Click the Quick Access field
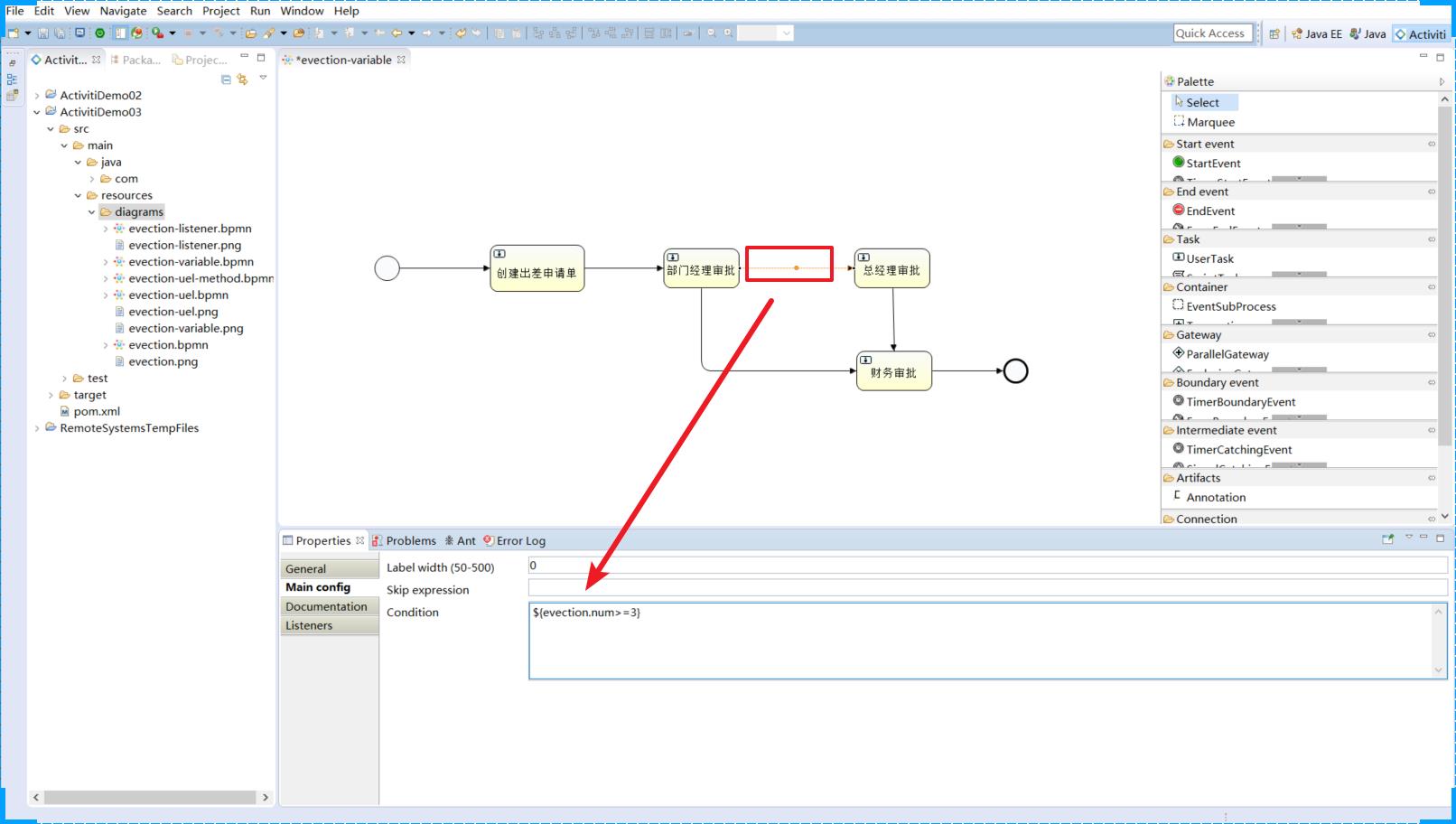 pyautogui.click(x=1213, y=33)
